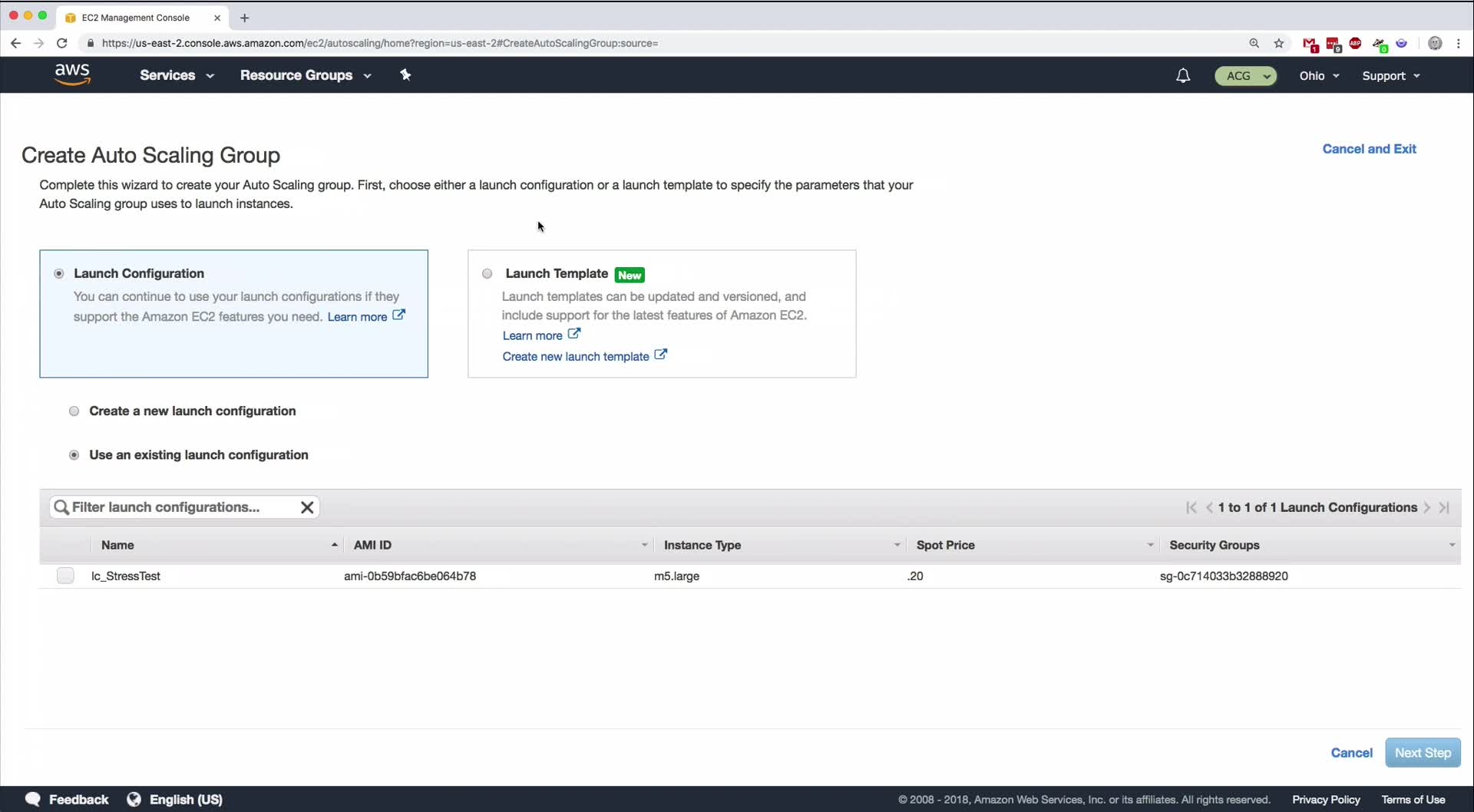Open the Privacy Policy link
Screen dimensions: 1474x812
tap(1326, 800)
